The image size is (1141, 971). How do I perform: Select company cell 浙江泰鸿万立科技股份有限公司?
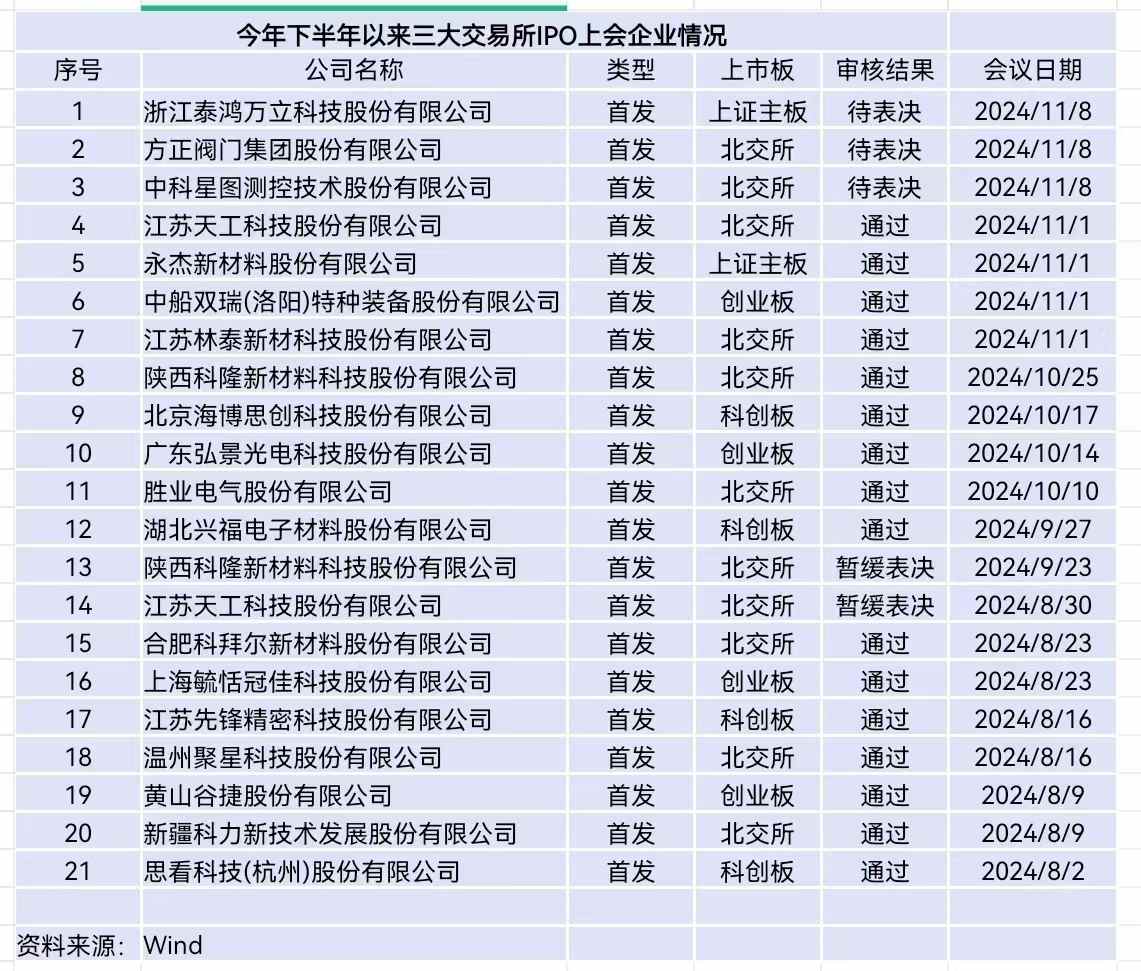click(x=354, y=111)
